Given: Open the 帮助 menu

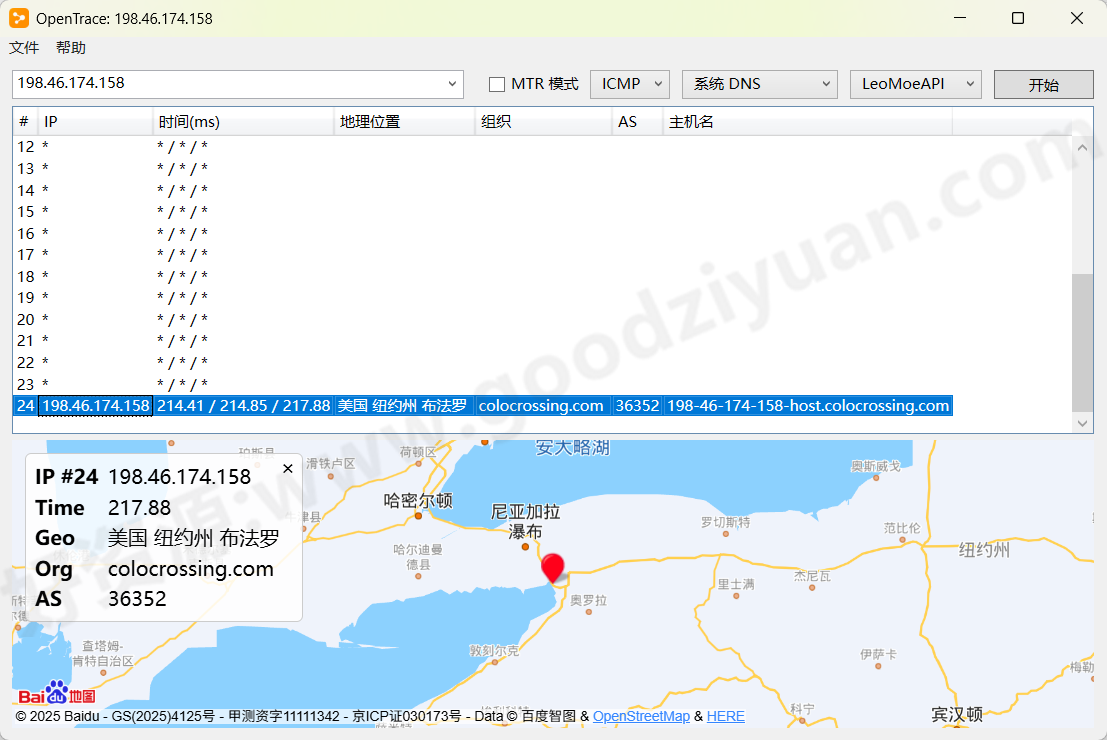Looking at the screenshot, I should 70,47.
